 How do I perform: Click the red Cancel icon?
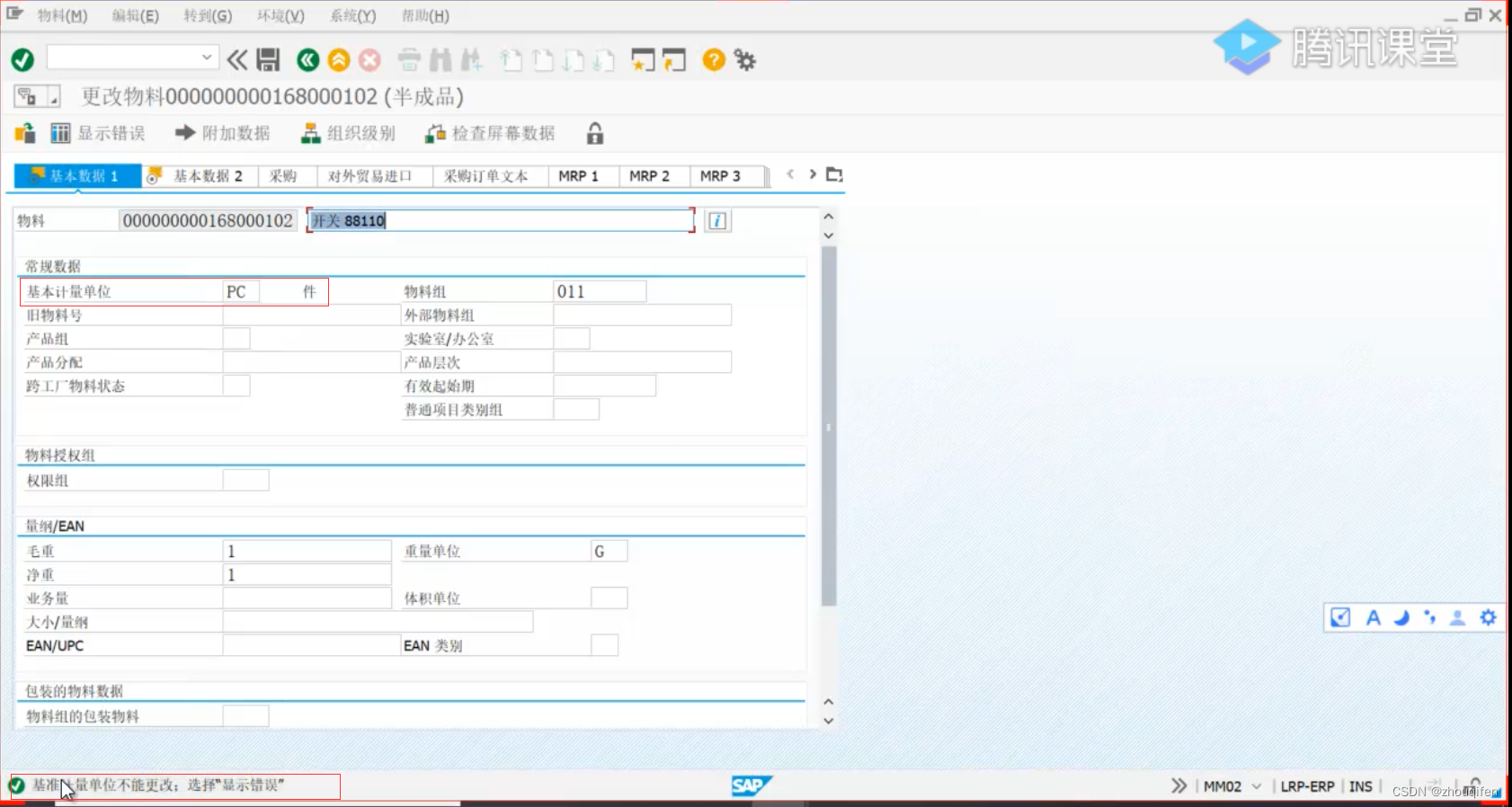369,60
